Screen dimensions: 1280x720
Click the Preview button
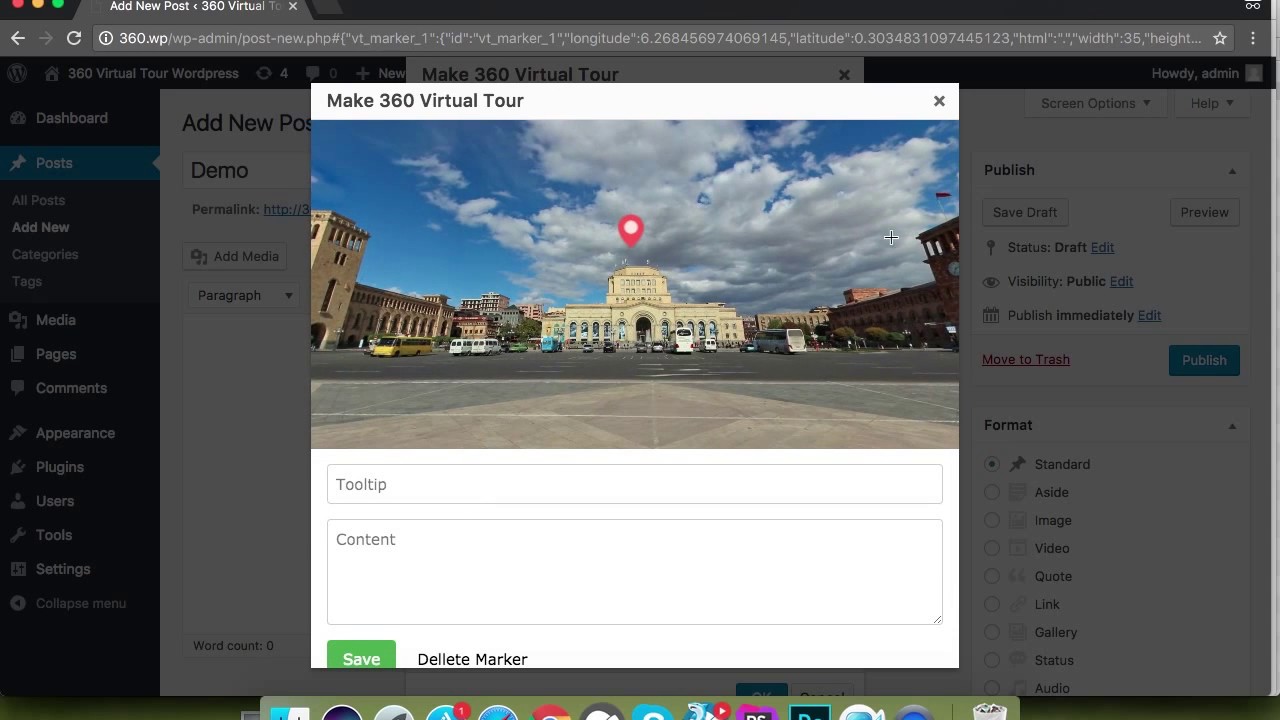pyautogui.click(x=1204, y=212)
